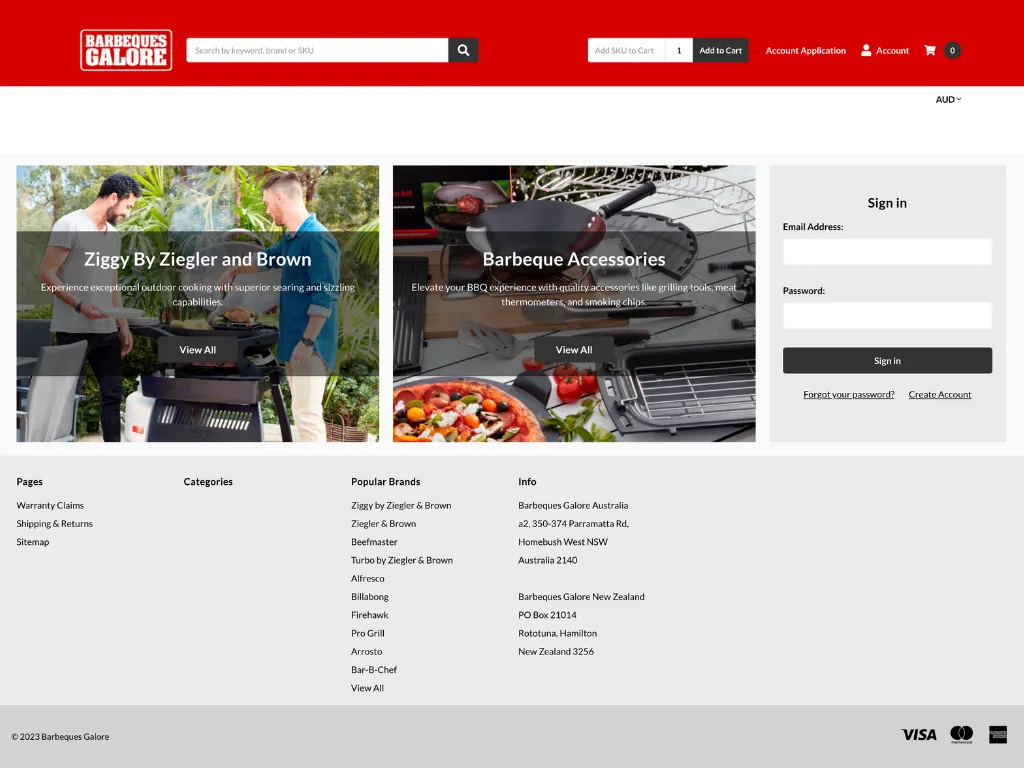Click the Add SKU to Cart field

(625, 50)
